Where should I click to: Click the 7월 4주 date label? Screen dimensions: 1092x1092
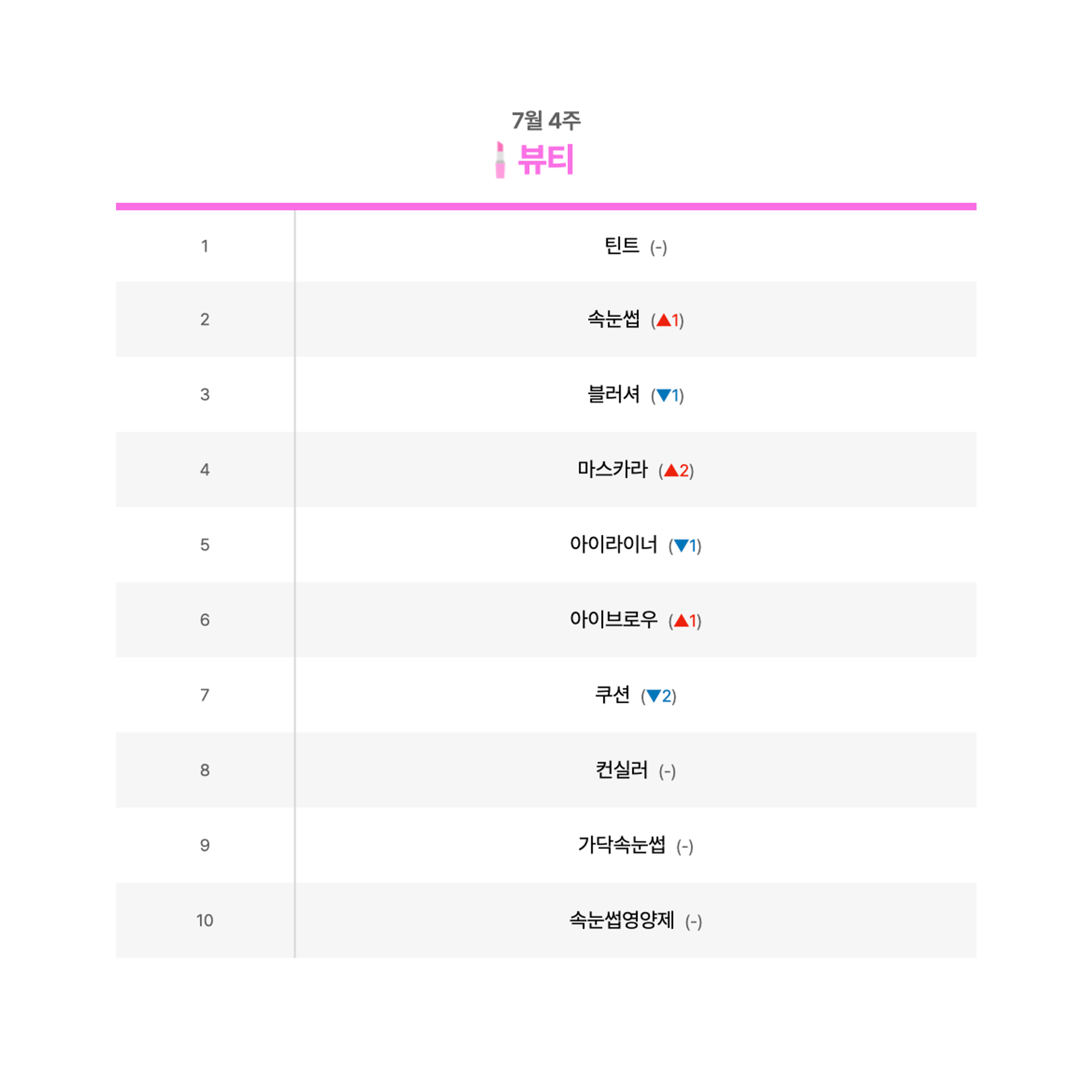[x=546, y=120]
